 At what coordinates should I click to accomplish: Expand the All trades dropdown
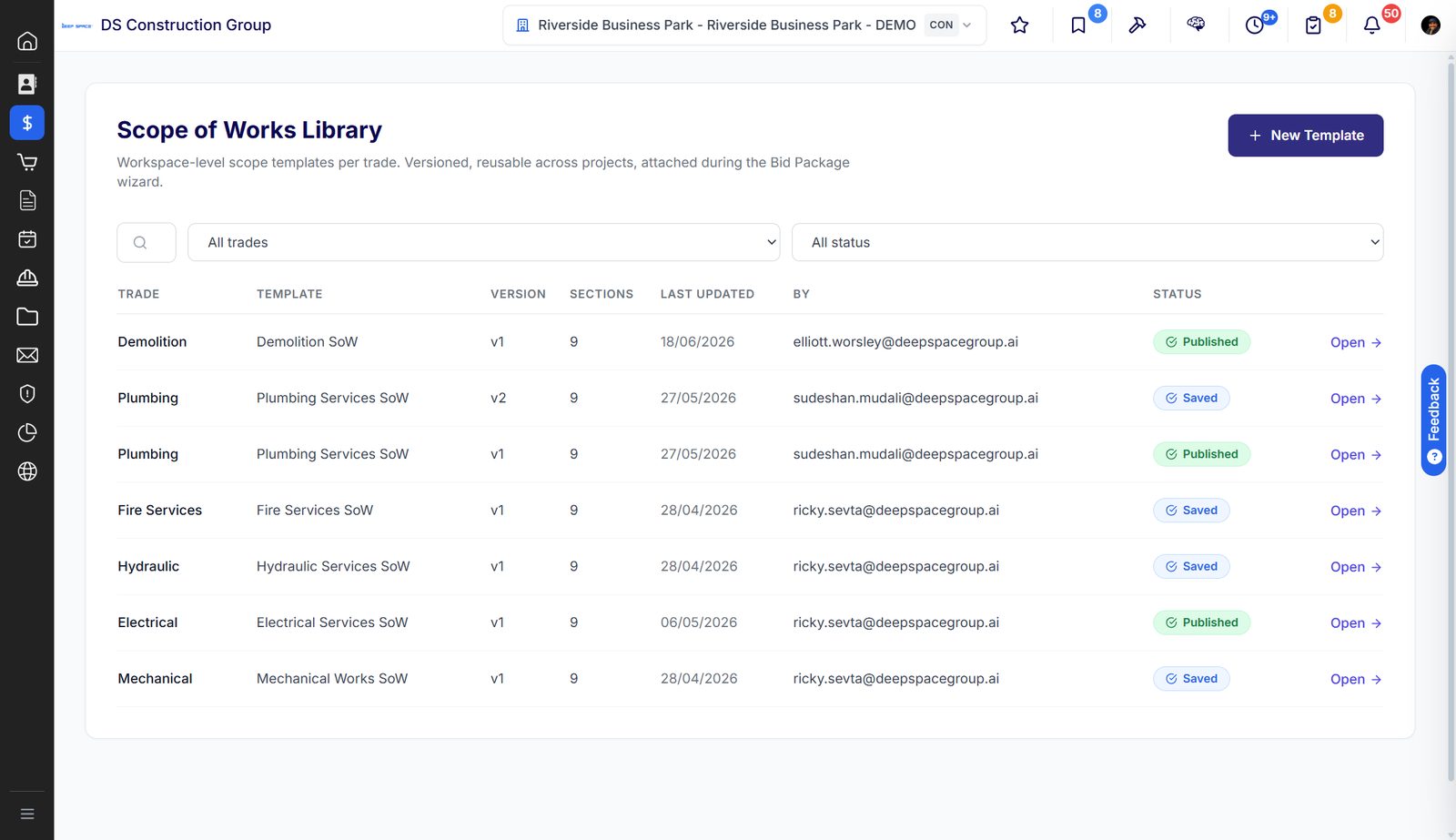483,242
